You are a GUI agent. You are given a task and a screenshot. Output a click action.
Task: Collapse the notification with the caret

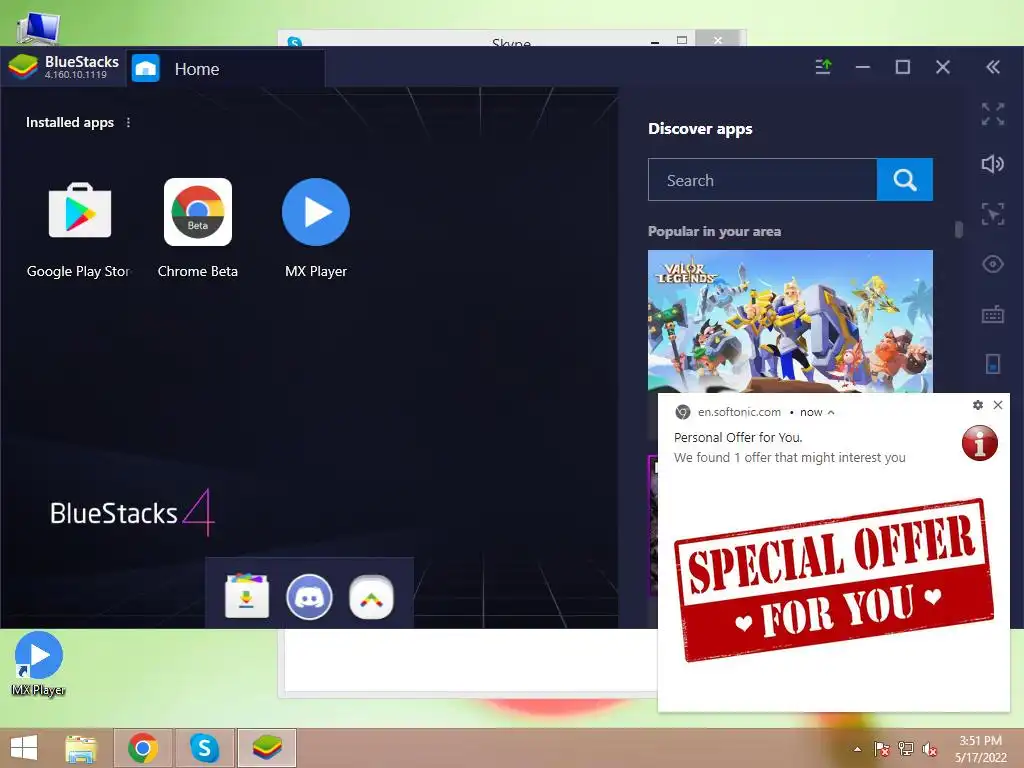pos(831,413)
